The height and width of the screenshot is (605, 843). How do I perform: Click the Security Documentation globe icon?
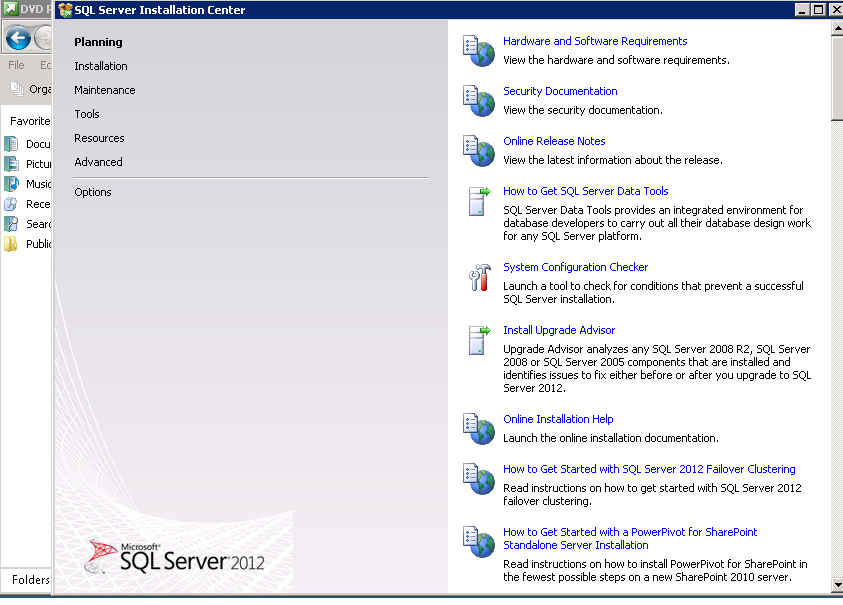[x=478, y=101]
